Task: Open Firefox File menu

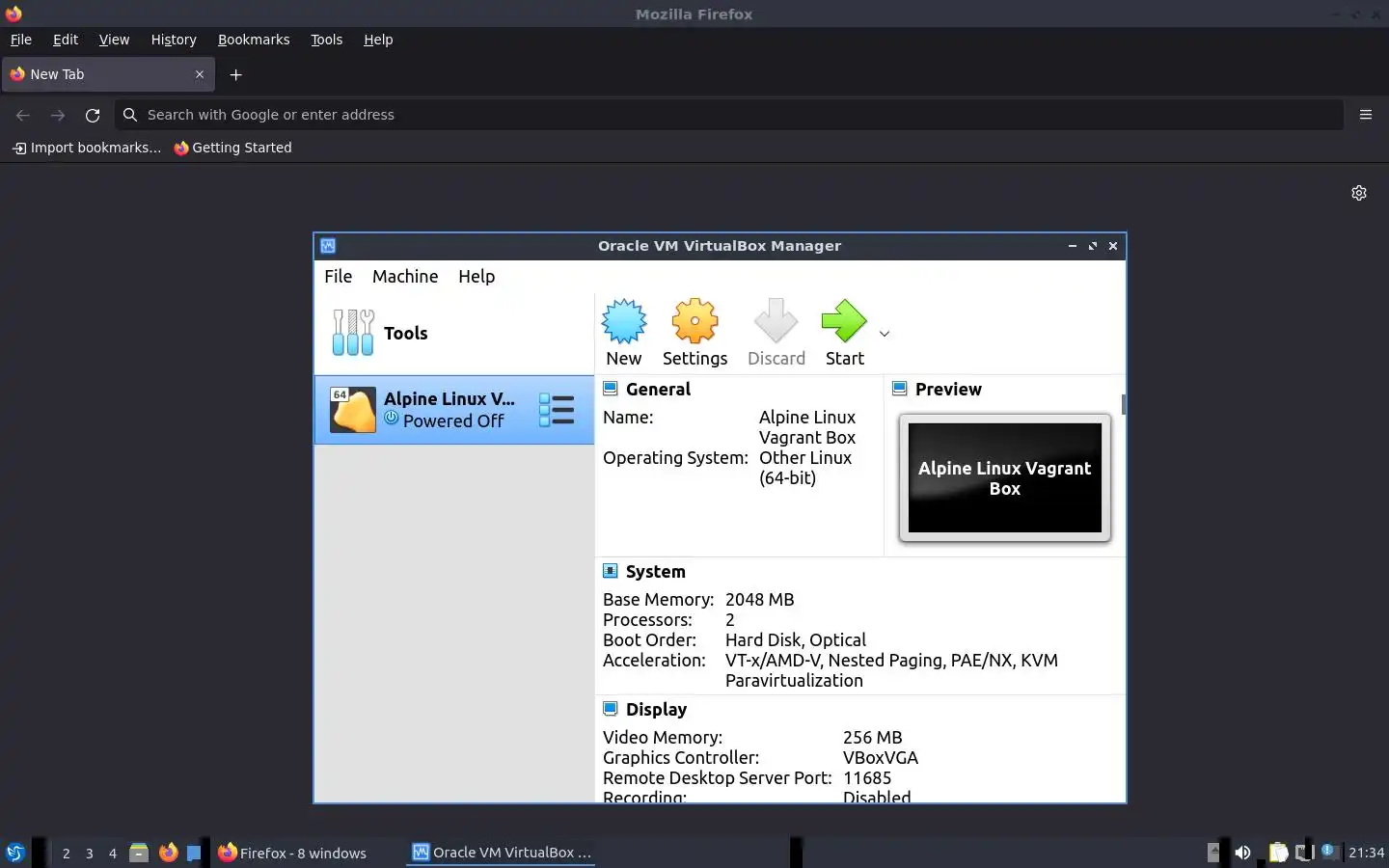Action: click(21, 40)
